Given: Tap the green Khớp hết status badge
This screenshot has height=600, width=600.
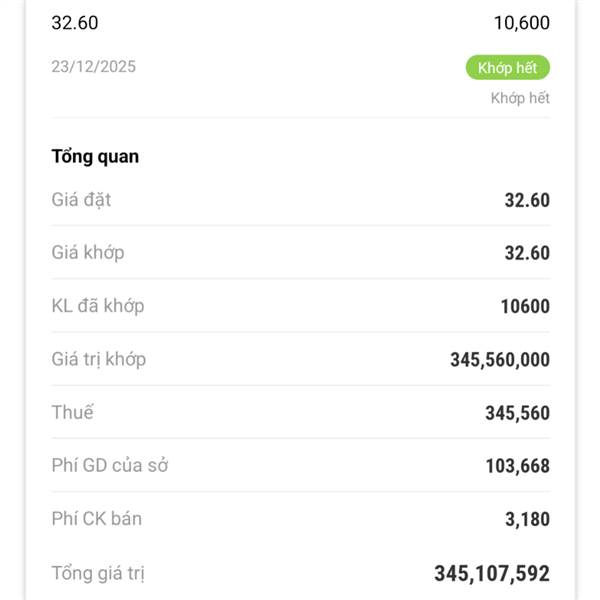Looking at the screenshot, I should pos(507,67).
